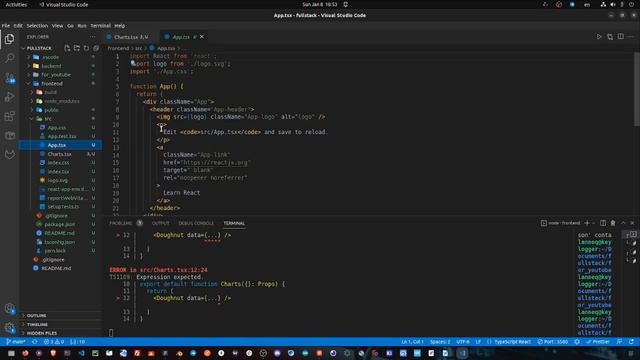
Task: Open the Selection menu
Action: point(37,25)
